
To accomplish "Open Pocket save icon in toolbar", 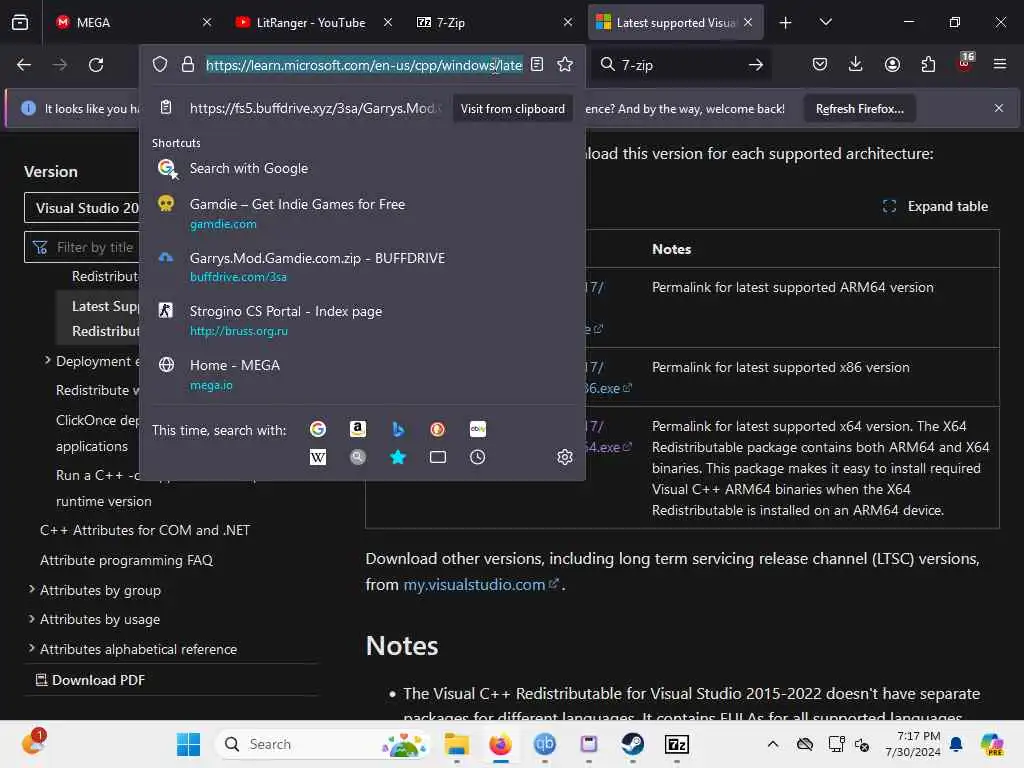I will (x=820, y=64).
